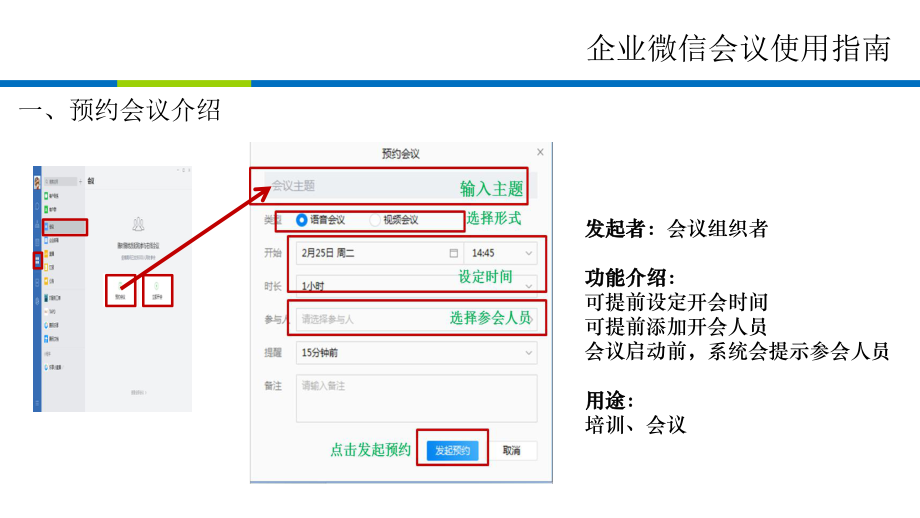Click the plus icon beside the search box
The width and height of the screenshot is (920, 518).
tap(80, 181)
